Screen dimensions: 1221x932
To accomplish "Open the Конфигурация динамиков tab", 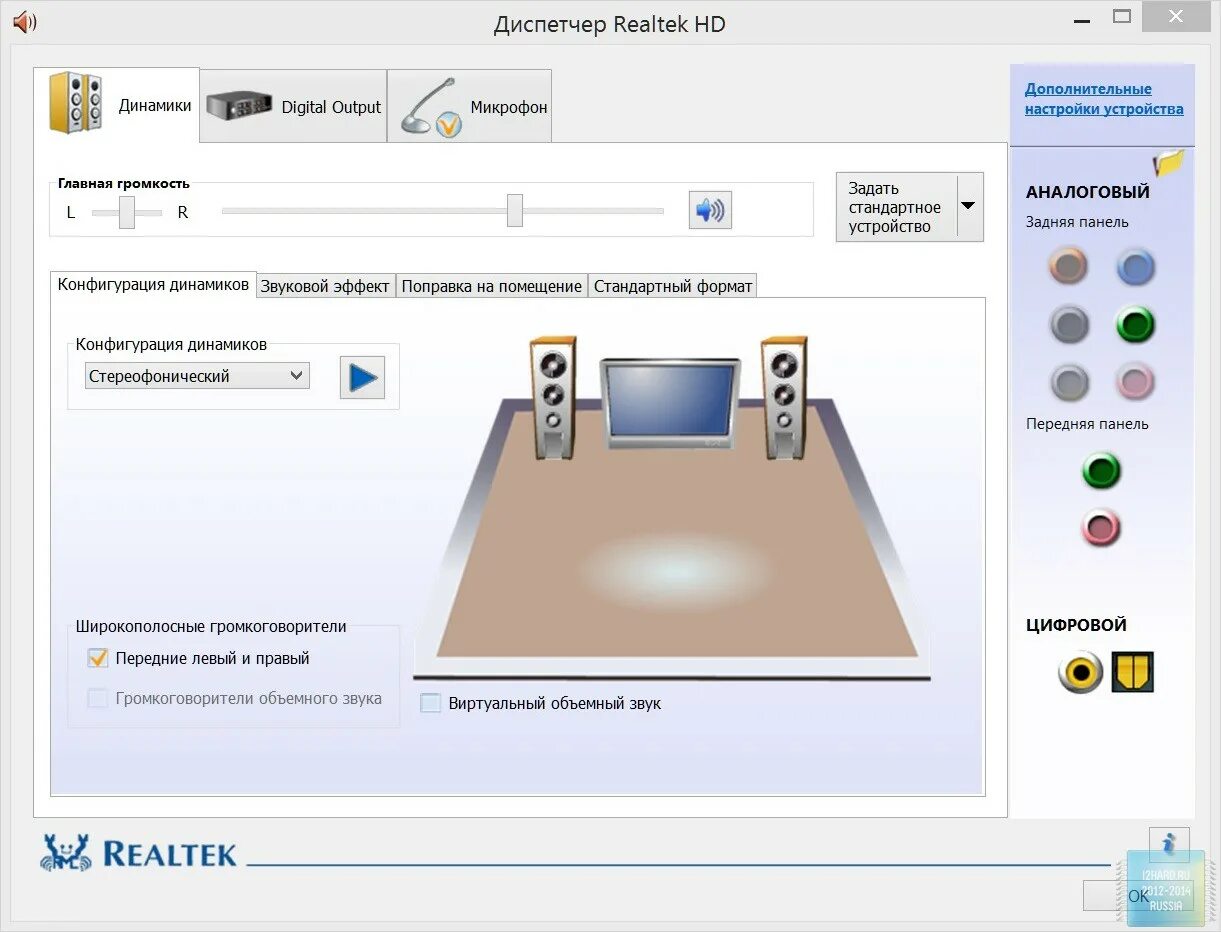I will click(153, 285).
